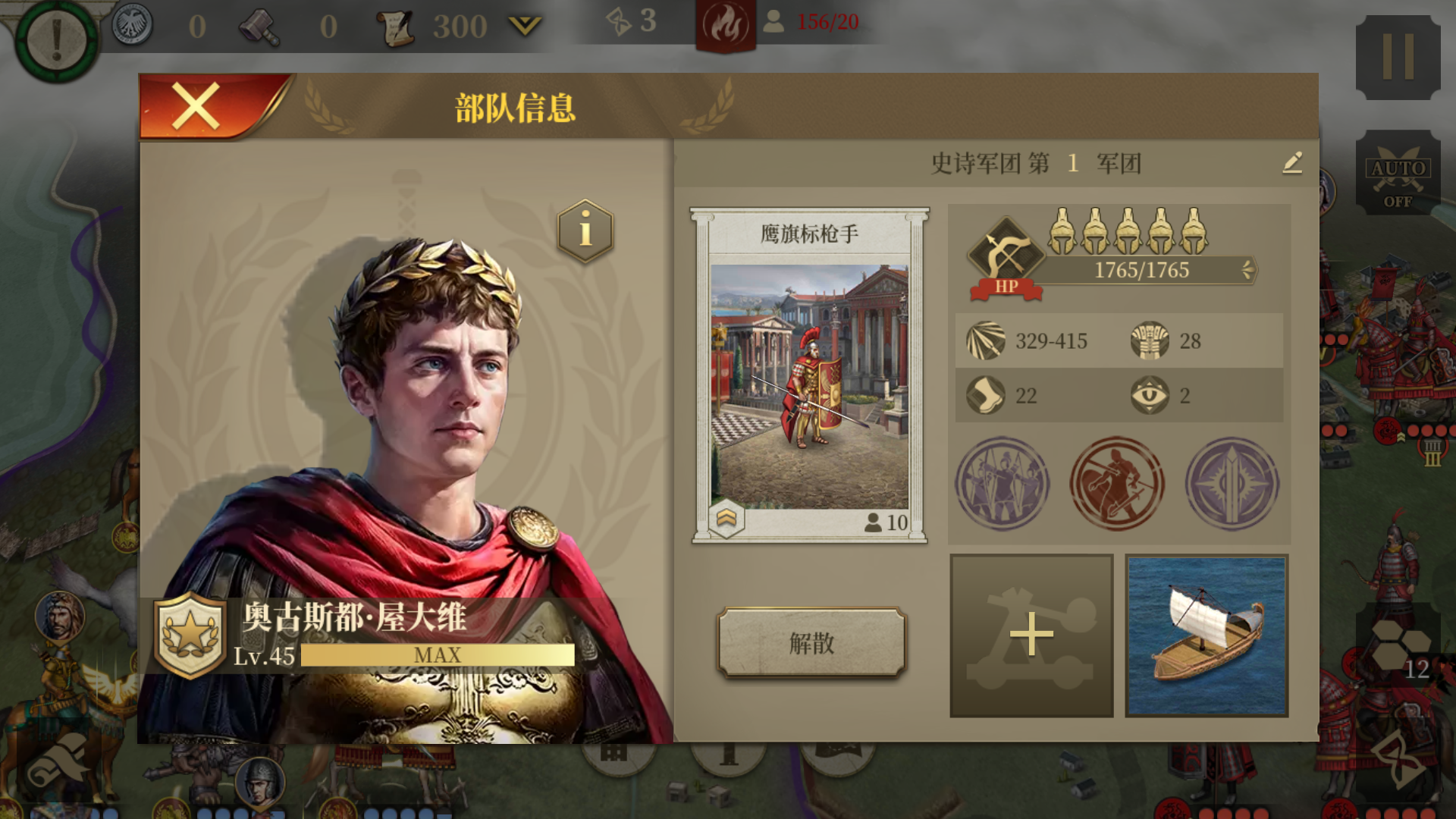The width and height of the screenshot is (1456, 819).
Task: Close the 部队信息 panel
Action: pos(196,106)
